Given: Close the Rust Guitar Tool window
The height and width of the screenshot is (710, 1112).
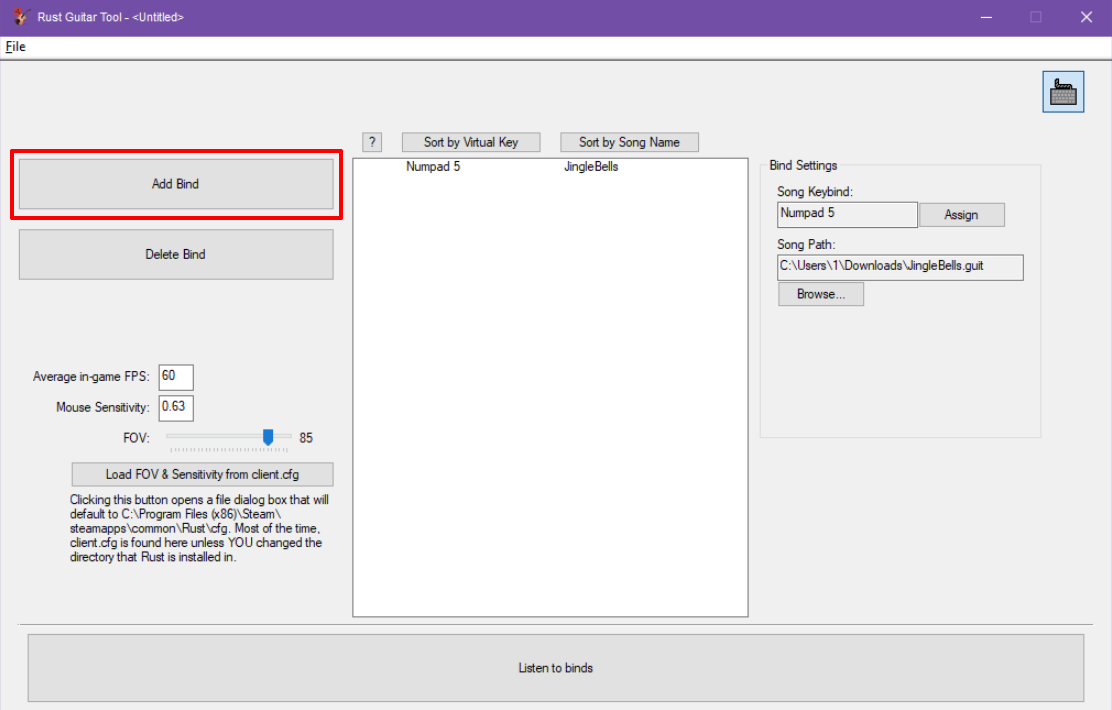Looking at the screenshot, I should click(x=1086, y=17).
